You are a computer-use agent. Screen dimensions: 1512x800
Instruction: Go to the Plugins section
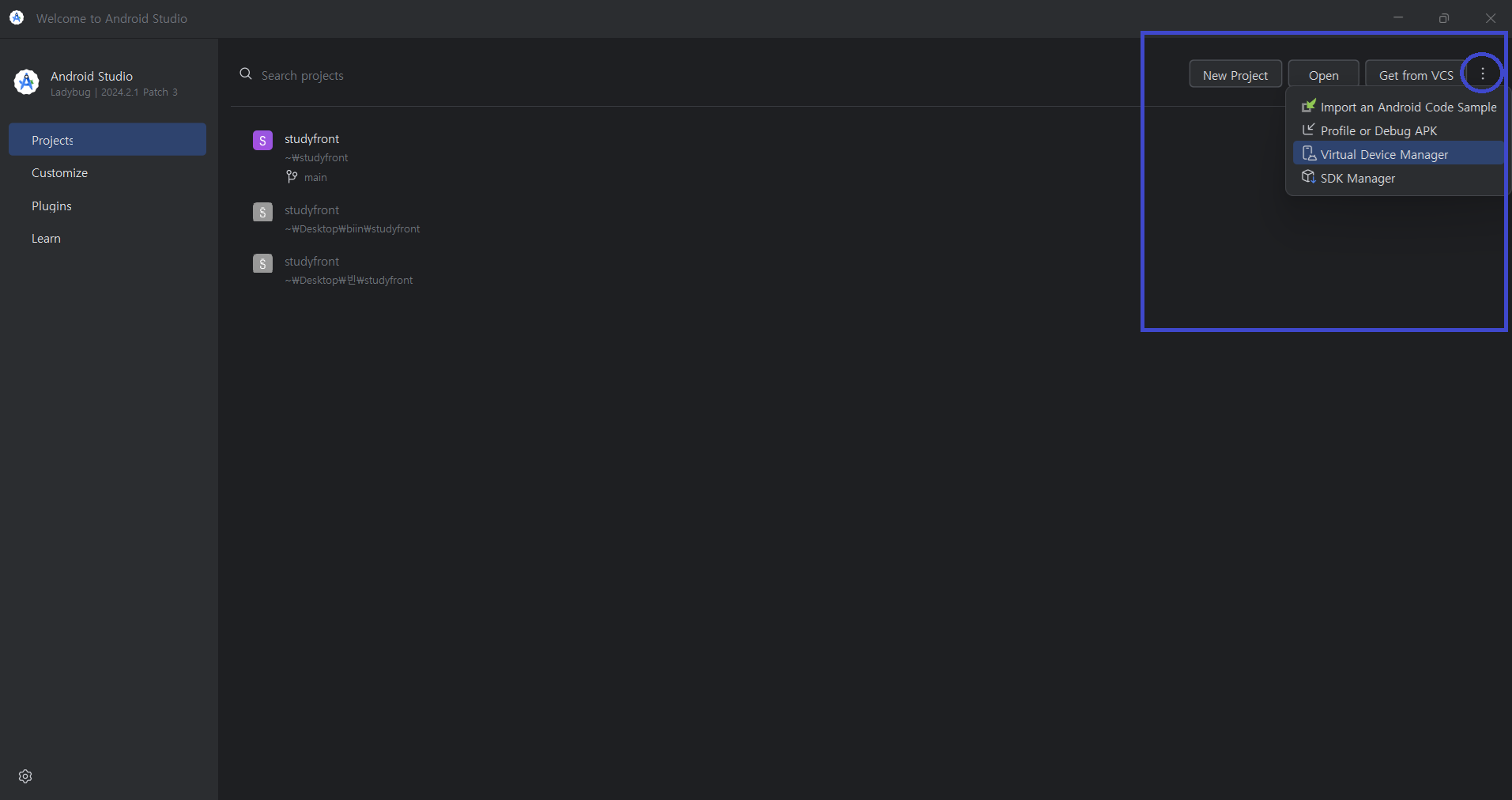pos(51,206)
